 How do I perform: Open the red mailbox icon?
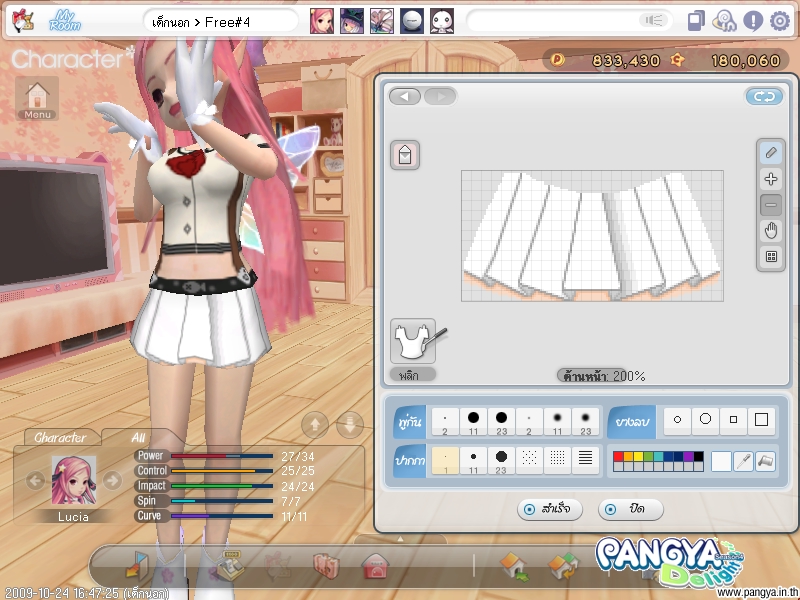[x=376, y=566]
